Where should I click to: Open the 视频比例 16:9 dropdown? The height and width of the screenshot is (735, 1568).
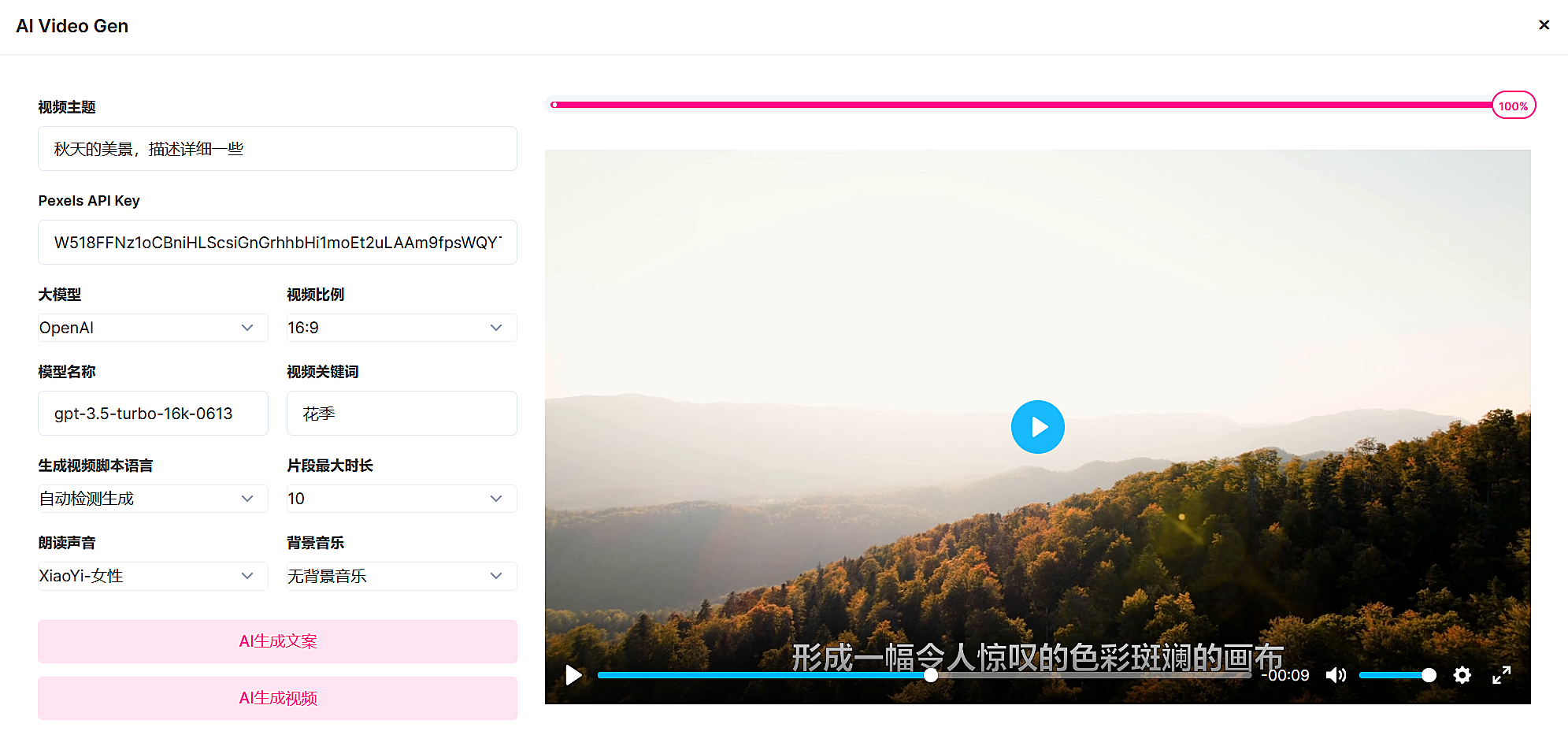coord(402,328)
